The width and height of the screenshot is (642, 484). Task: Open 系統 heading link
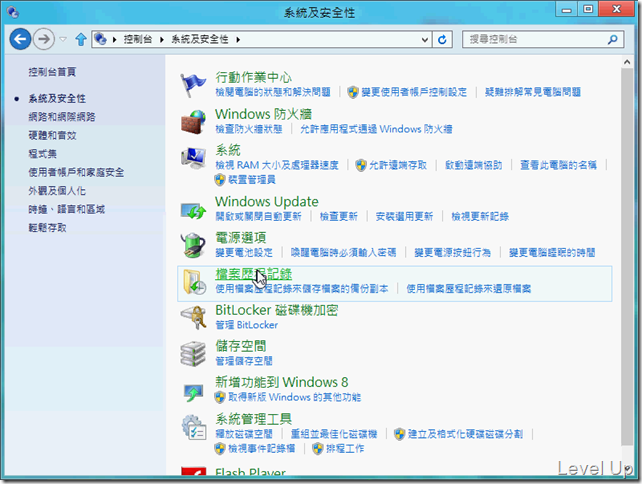click(x=228, y=150)
